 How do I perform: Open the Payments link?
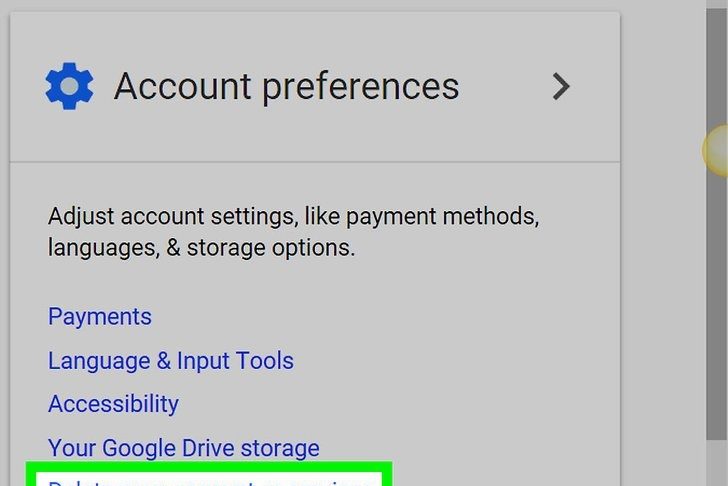click(100, 317)
